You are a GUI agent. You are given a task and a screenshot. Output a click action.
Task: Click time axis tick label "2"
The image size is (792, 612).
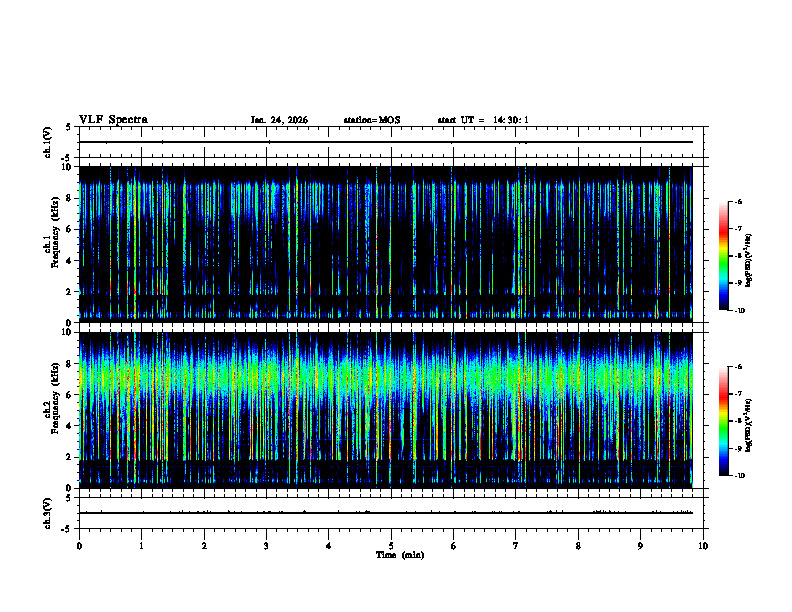[204, 546]
